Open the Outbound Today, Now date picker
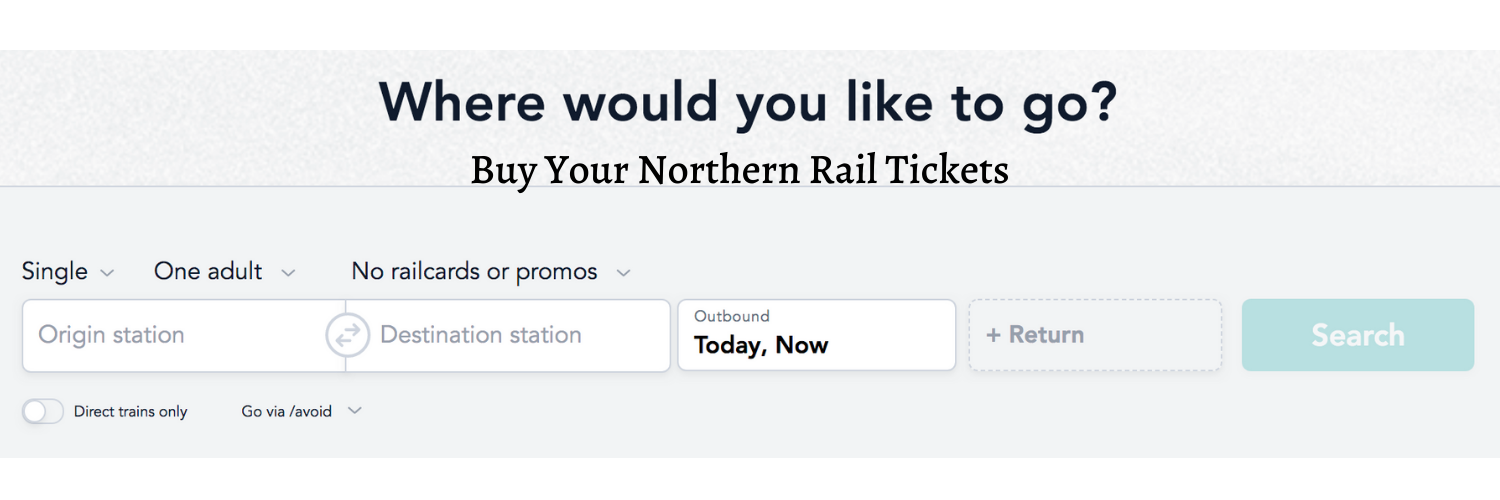Viewport: 1500px width, 500px height. coord(817,335)
